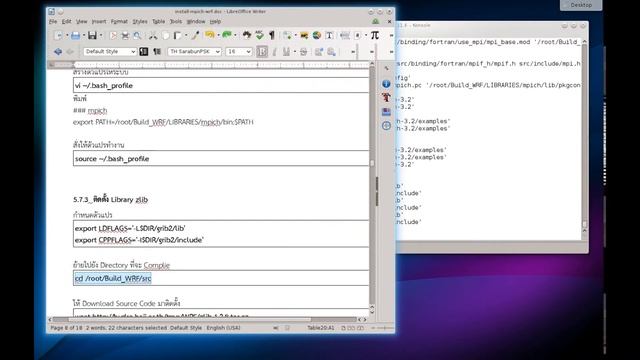
Task: Export document directly as PDF
Action: coord(113,36)
